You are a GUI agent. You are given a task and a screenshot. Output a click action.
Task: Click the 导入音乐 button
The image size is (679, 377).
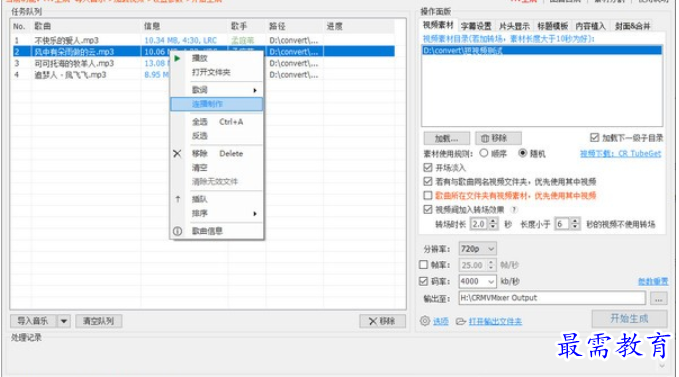pos(33,321)
